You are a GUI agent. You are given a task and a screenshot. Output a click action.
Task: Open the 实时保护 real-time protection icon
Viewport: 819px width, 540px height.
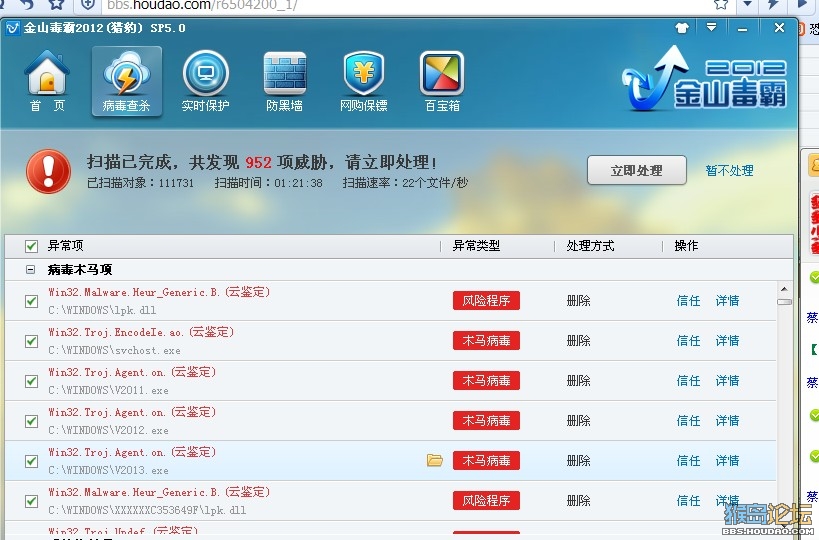click(x=205, y=81)
